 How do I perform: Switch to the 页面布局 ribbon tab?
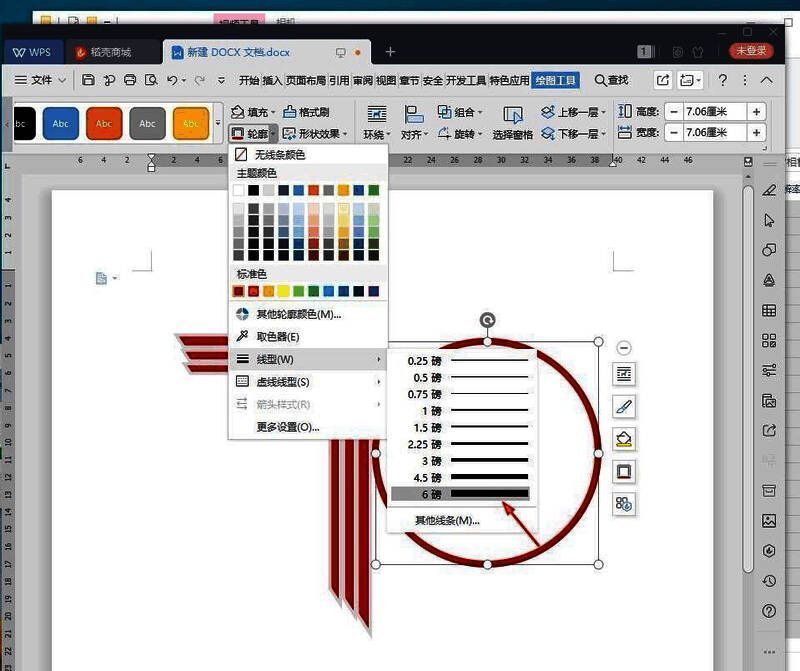click(306, 80)
